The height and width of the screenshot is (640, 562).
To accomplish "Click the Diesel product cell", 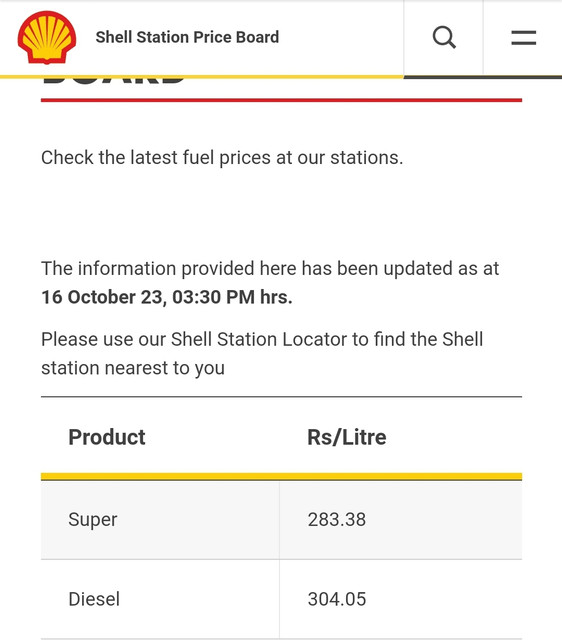I will point(160,599).
